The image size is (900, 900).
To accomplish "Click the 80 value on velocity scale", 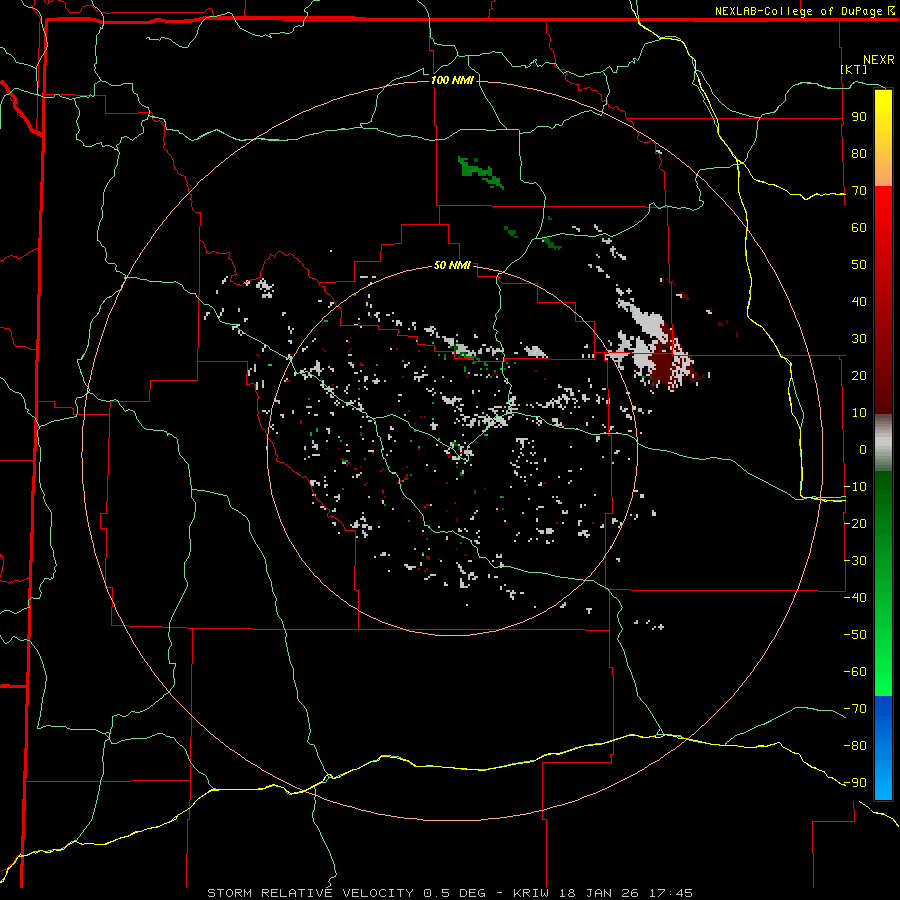I will tap(859, 154).
